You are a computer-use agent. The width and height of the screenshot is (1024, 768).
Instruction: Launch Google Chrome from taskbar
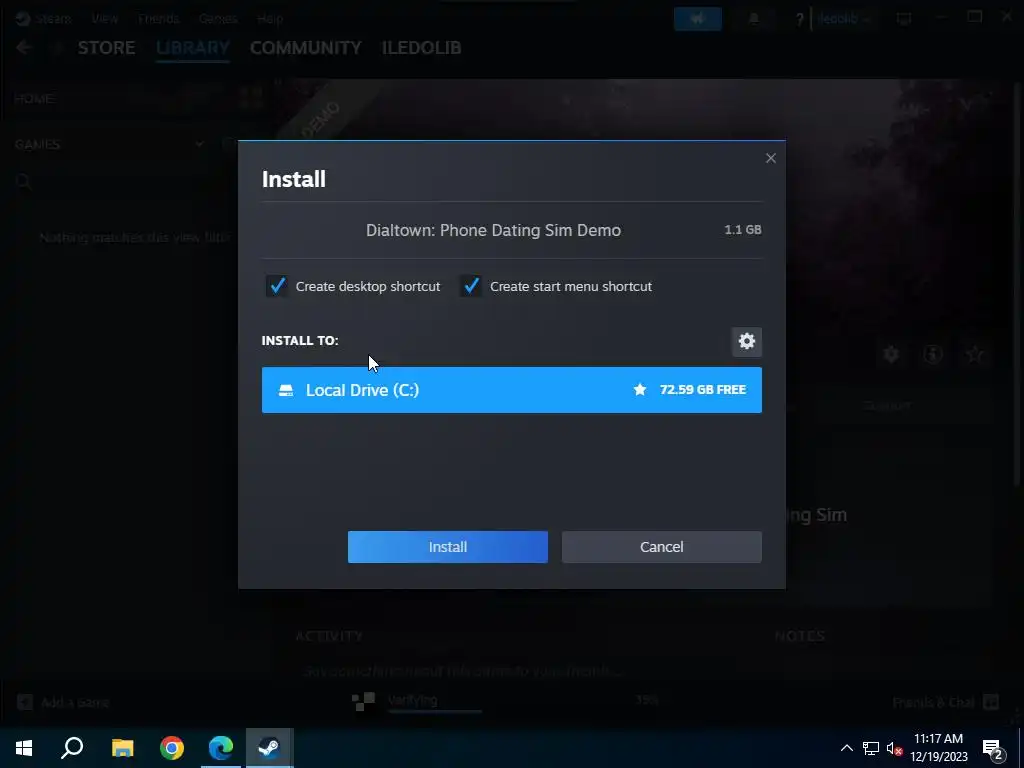172,748
